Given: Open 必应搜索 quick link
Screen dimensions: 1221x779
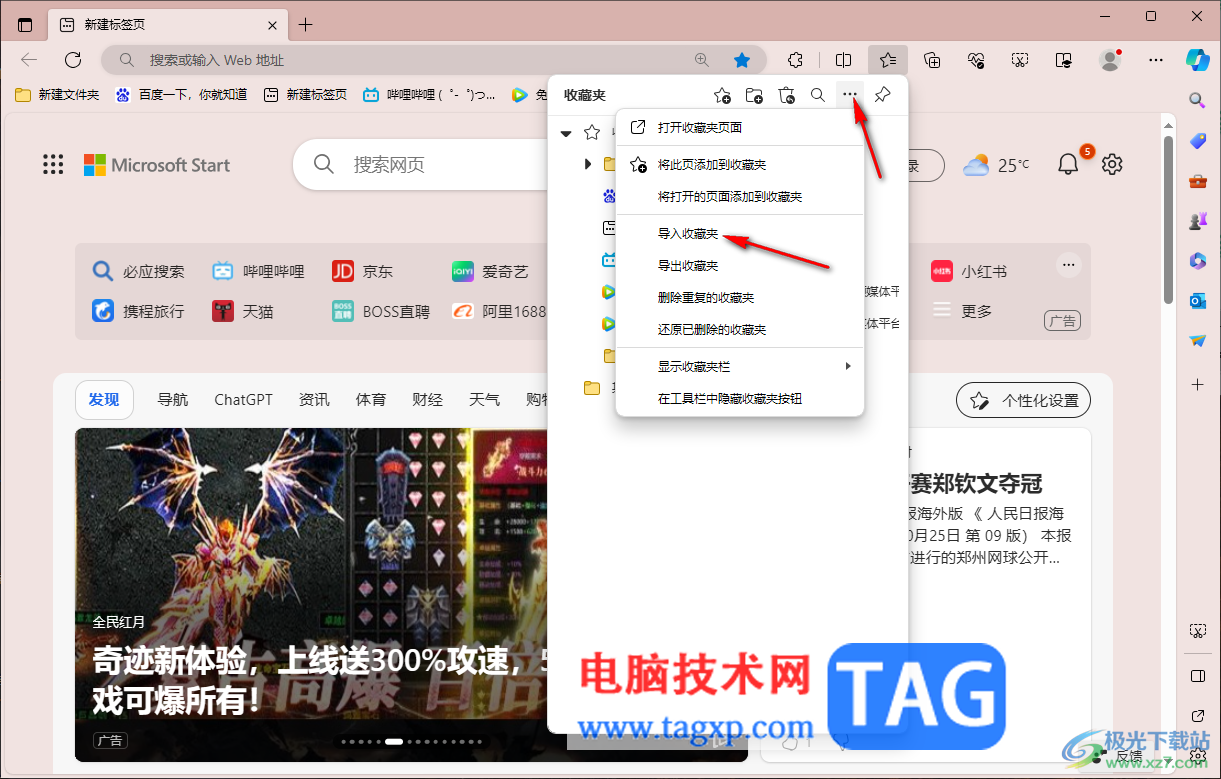Looking at the screenshot, I should pyautogui.click(x=139, y=271).
